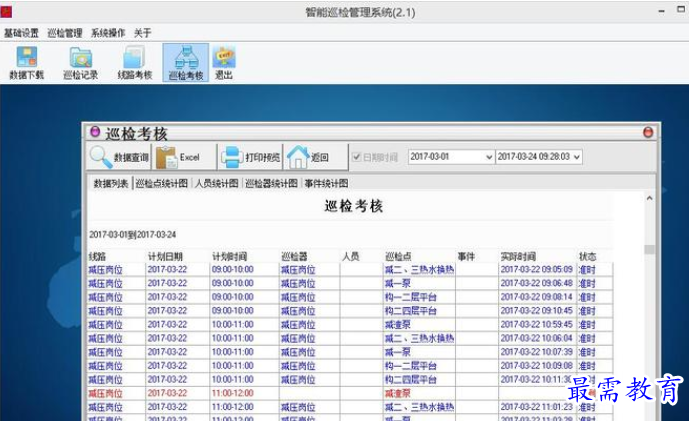689x421 pixels.
Task: Open the 巡检管理 menu
Action: pyautogui.click(x=65, y=33)
